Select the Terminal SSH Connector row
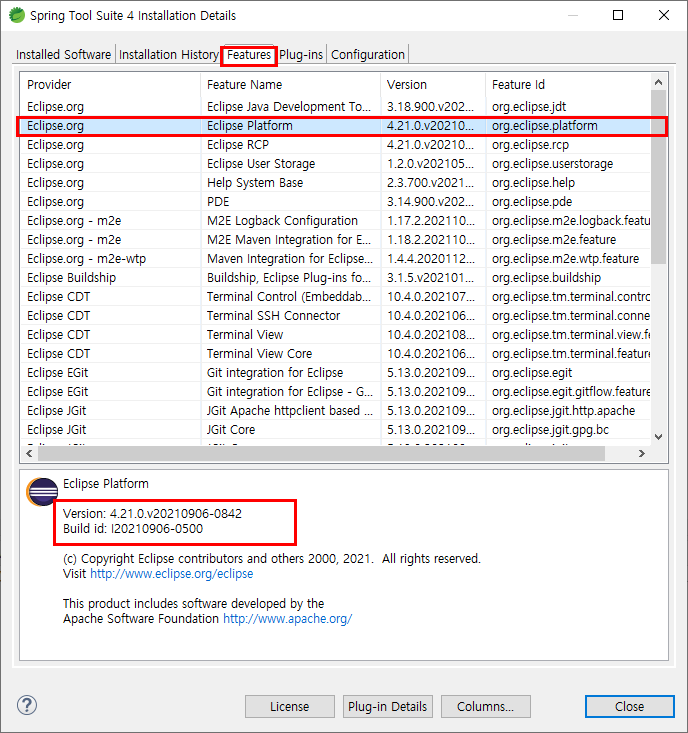Image resolution: width=688 pixels, height=733 pixels. pos(335,316)
